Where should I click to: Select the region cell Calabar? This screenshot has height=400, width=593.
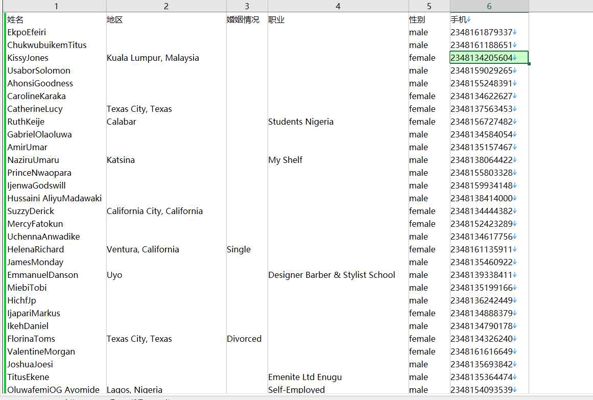[166, 122]
